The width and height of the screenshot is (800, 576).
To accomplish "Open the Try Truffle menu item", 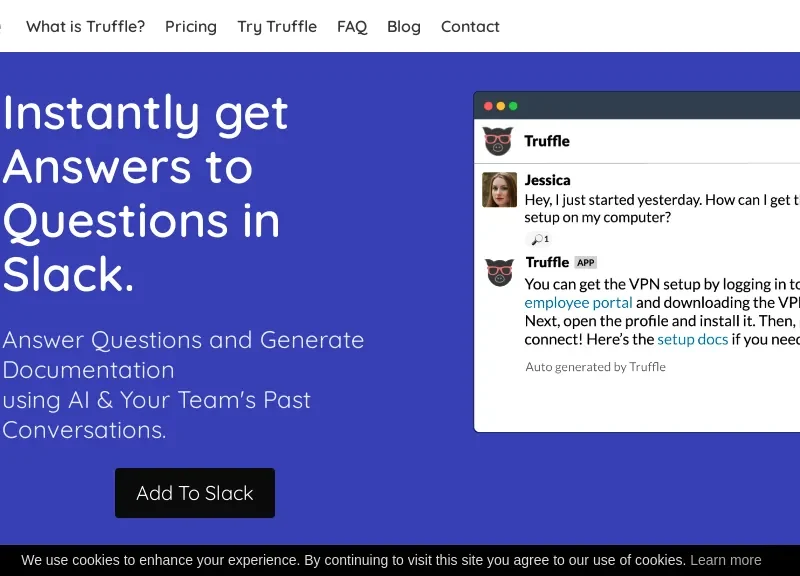I will 277,27.
